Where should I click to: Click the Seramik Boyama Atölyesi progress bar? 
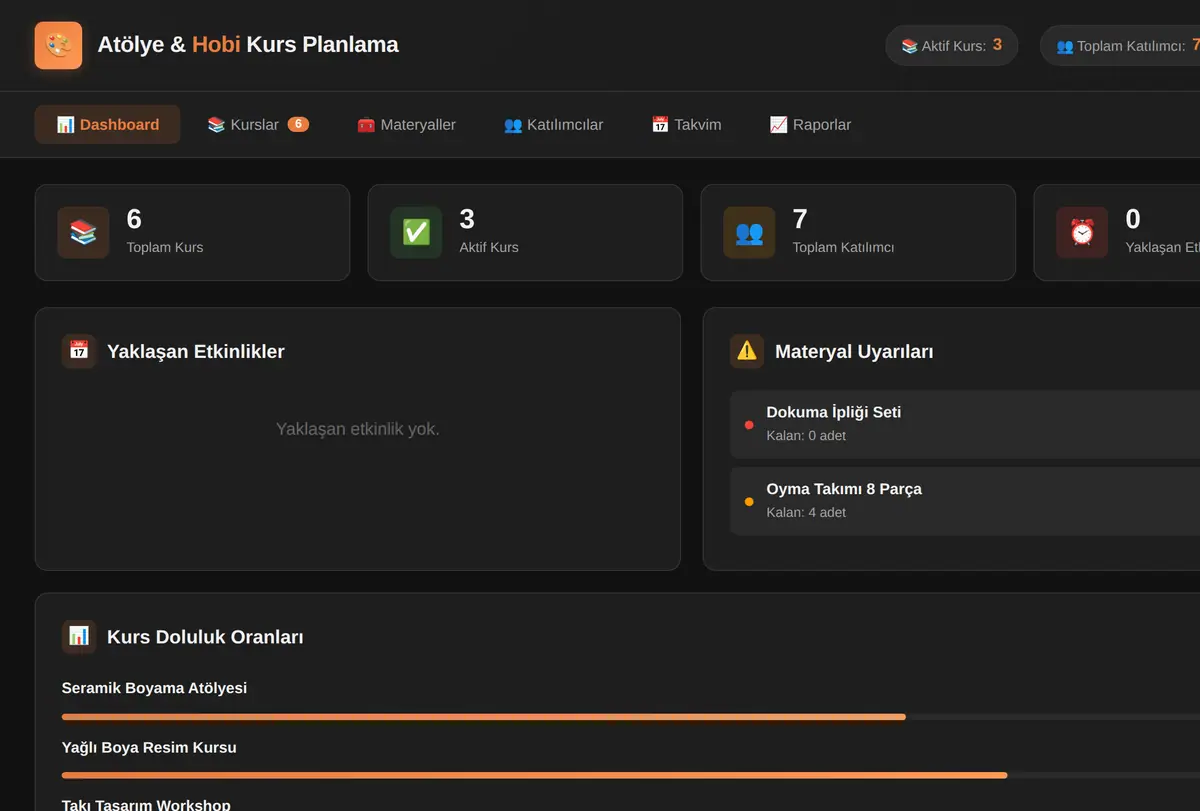(631, 717)
